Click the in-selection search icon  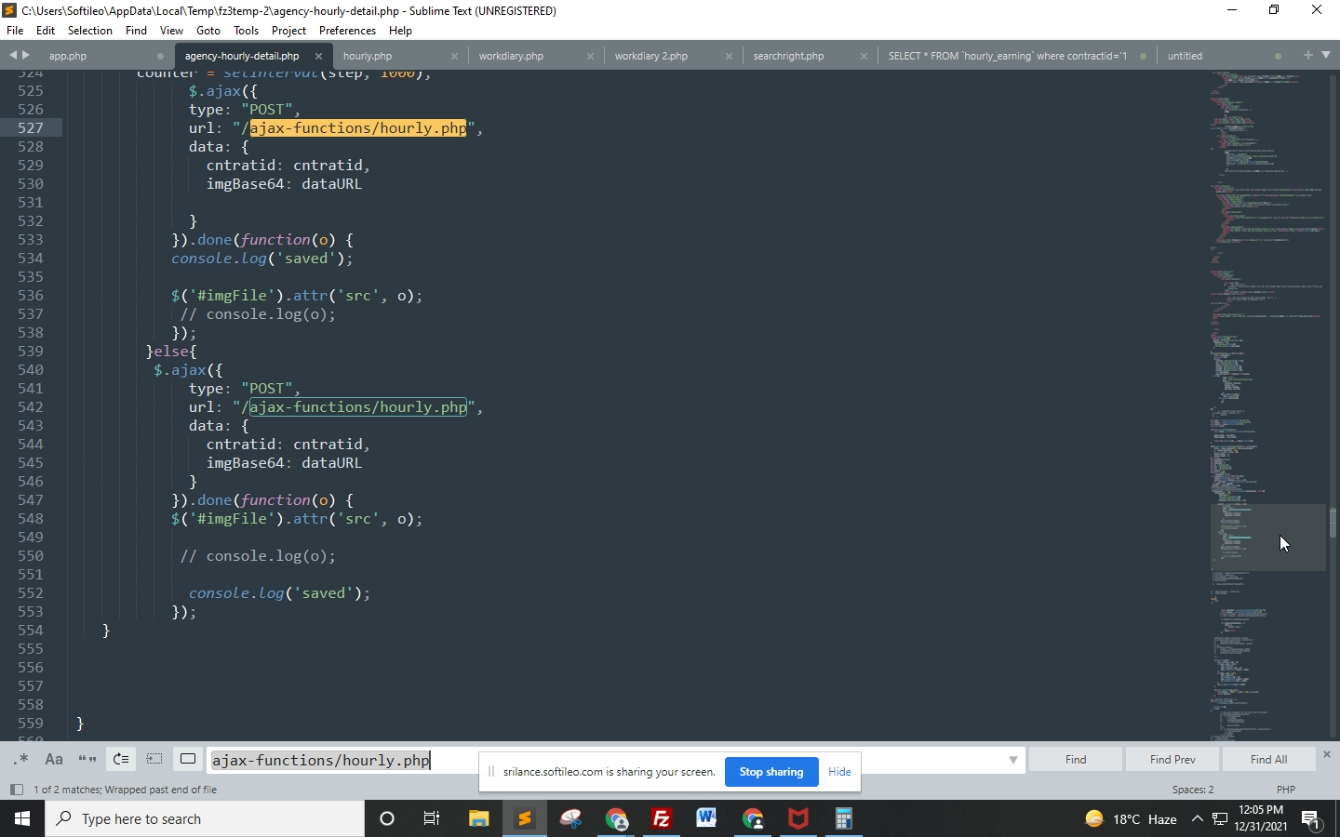pyautogui.click(x=154, y=759)
